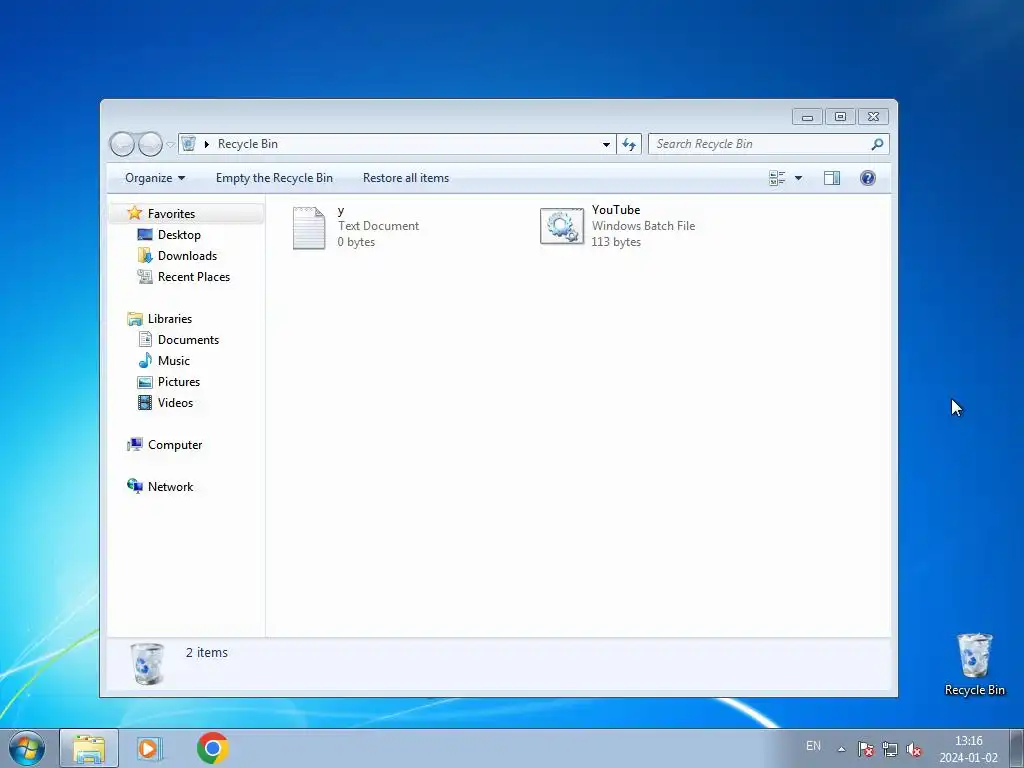Open Desktop in Favorites
Viewport: 1024px width, 768px height.
179,234
